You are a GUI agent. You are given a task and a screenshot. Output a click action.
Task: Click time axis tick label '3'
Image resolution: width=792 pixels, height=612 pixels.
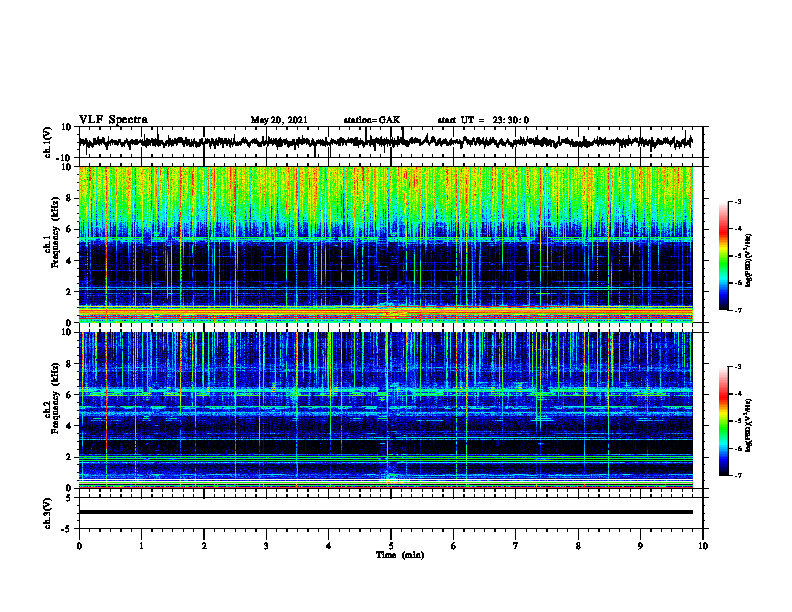coord(266,546)
